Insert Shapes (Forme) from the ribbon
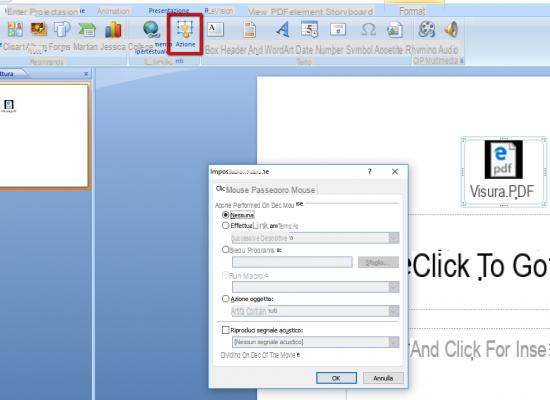The image size is (550, 400). pos(62,29)
